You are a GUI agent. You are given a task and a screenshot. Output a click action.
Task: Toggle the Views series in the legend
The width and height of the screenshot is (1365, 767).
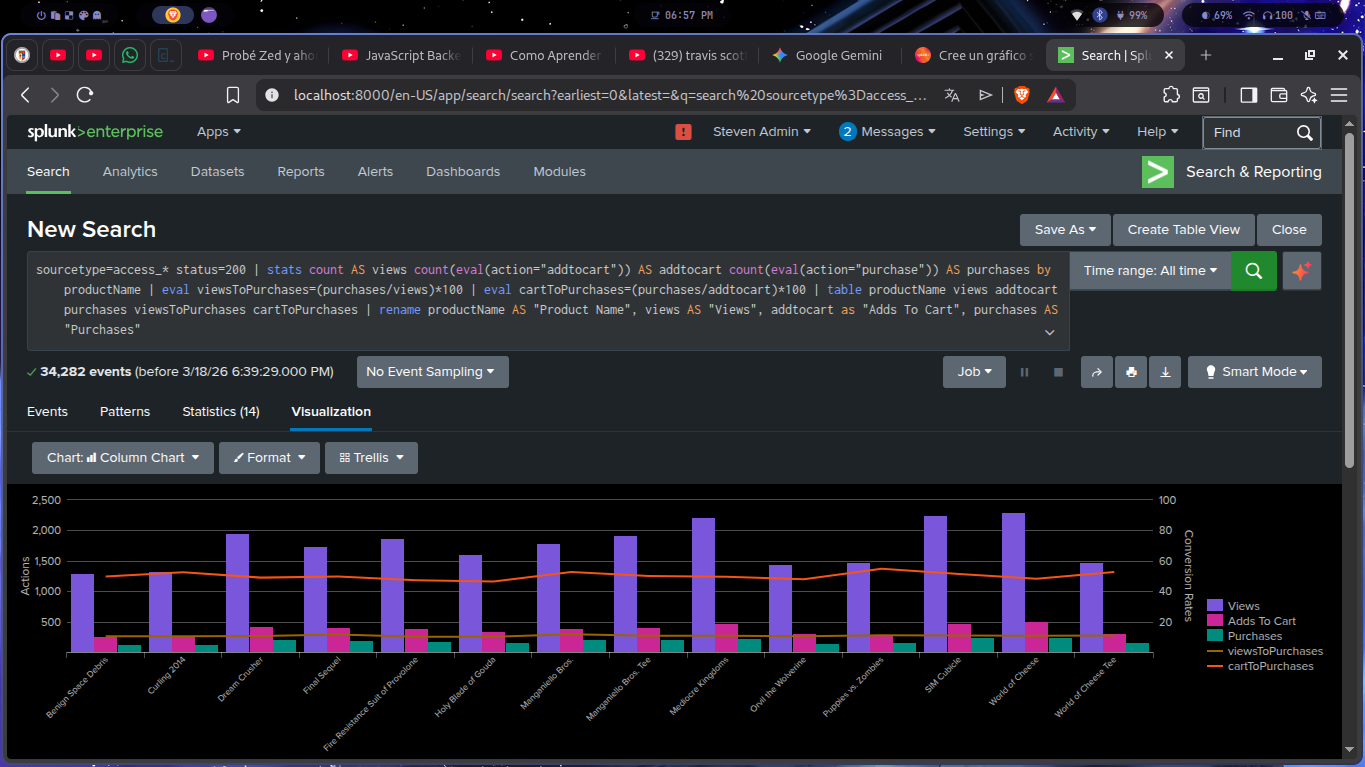click(x=1243, y=606)
